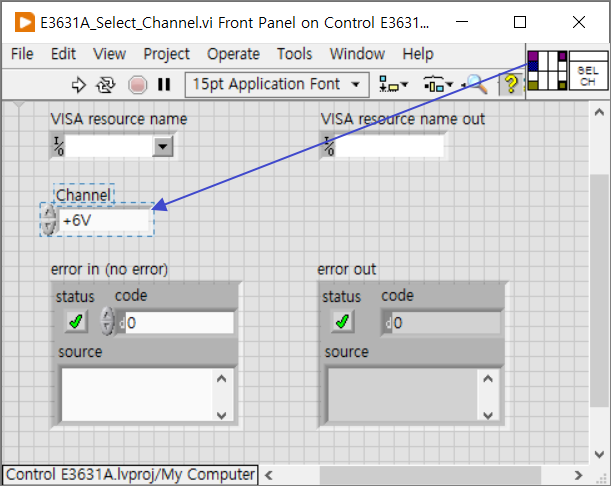Click the Run arrow button

tap(79, 85)
